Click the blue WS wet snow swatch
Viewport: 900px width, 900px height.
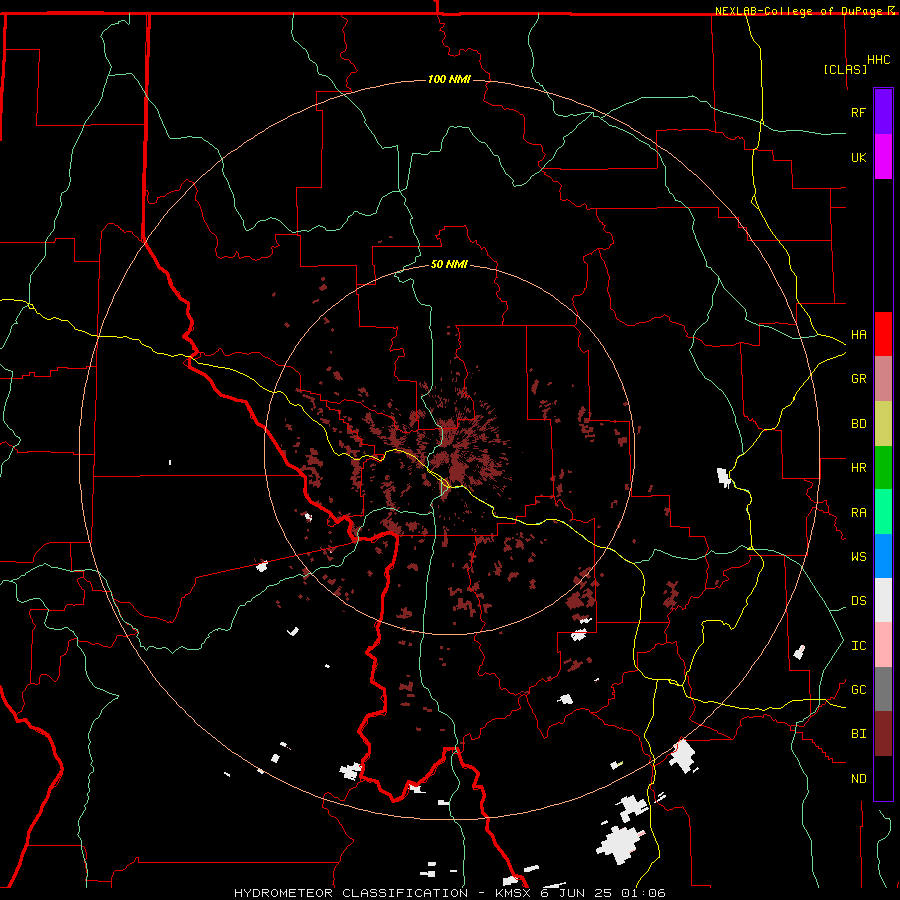[x=883, y=556]
